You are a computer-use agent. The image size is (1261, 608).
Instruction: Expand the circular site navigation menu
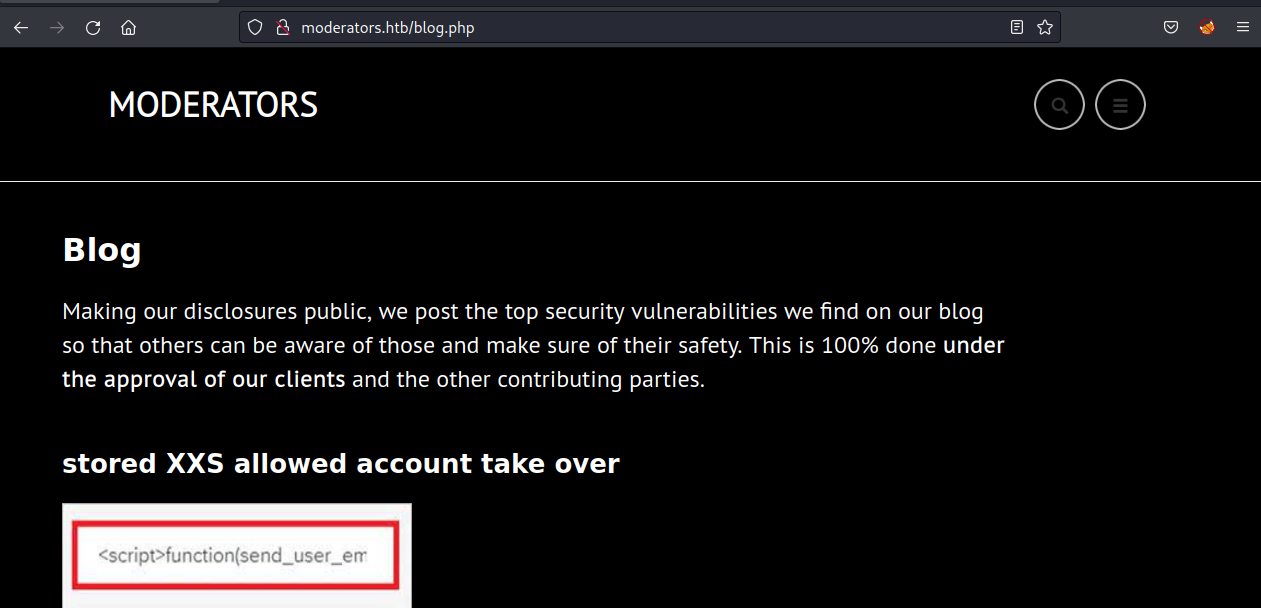point(1120,104)
